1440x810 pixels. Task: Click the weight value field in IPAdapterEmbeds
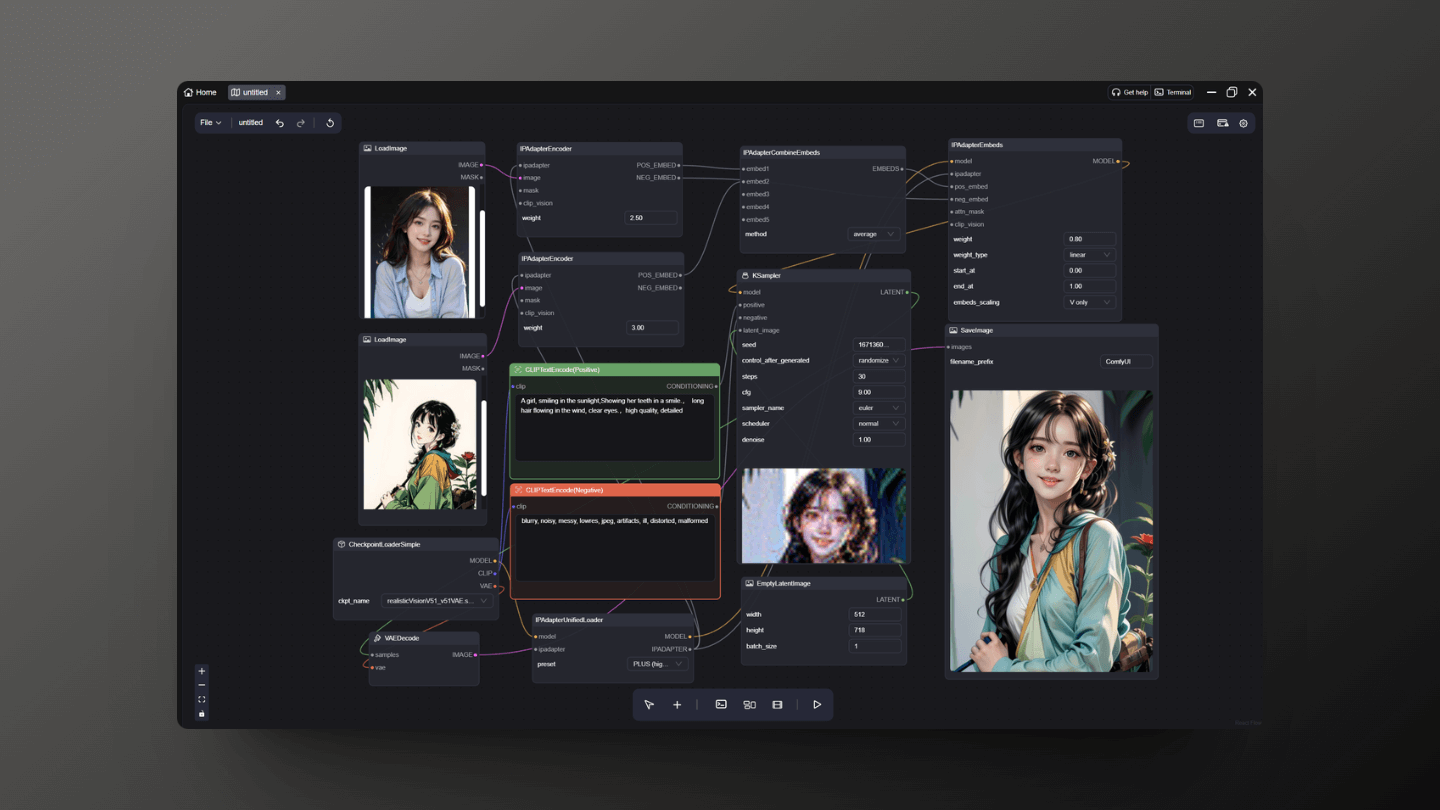pyautogui.click(x=1089, y=239)
